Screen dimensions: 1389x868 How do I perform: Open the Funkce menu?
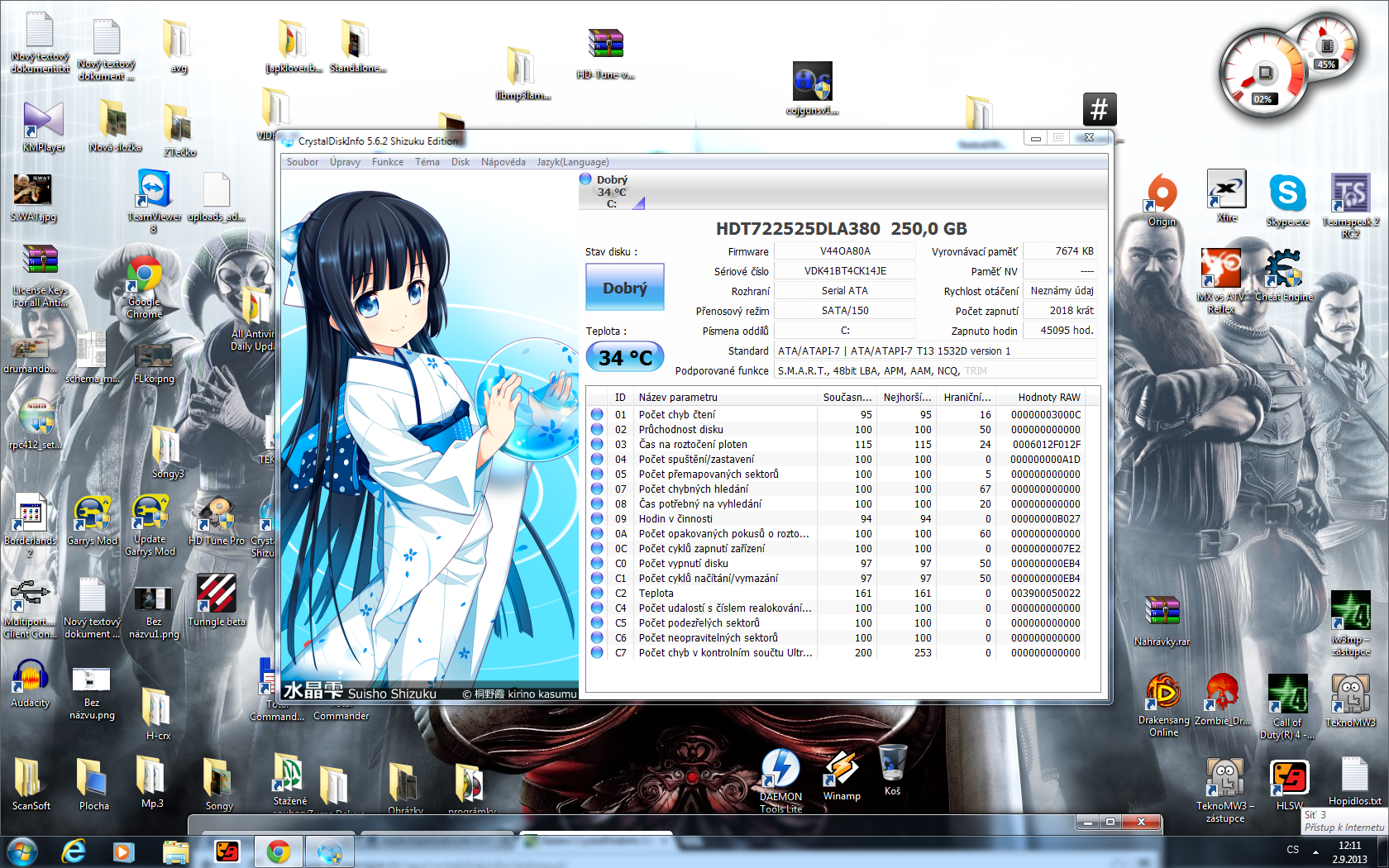coord(388,162)
